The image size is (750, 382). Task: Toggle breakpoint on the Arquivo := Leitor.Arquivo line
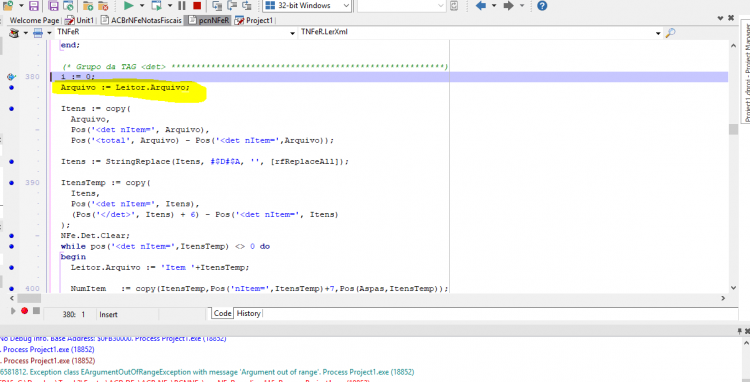click(11, 87)
